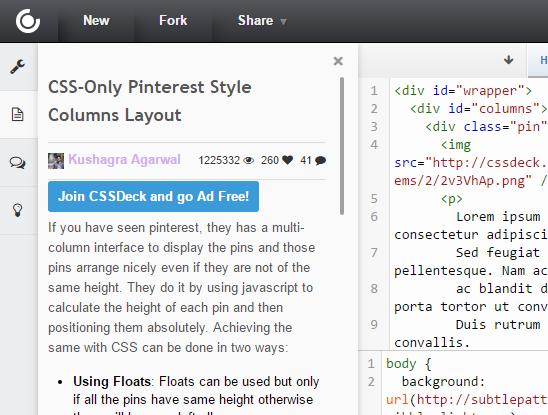Click the CSS-Only Pinterest Style Columns Layout title

[150, 101]
